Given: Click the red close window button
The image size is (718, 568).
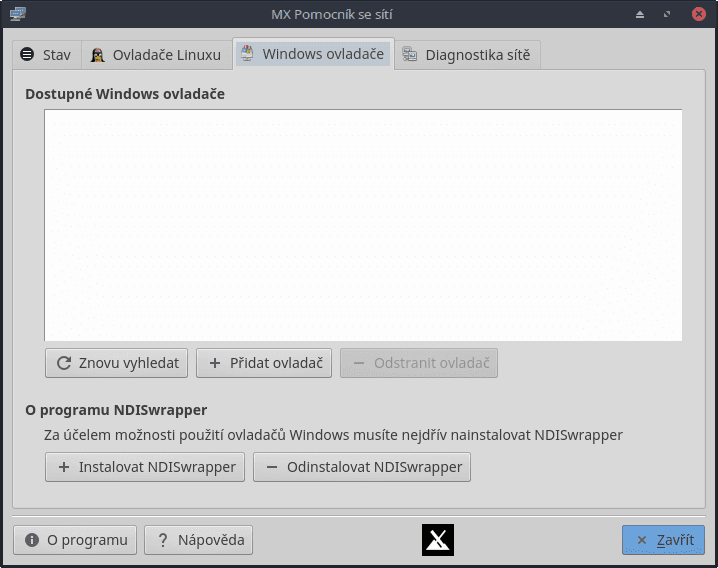Looking at the screenshot, I should (x=699, y=14).
